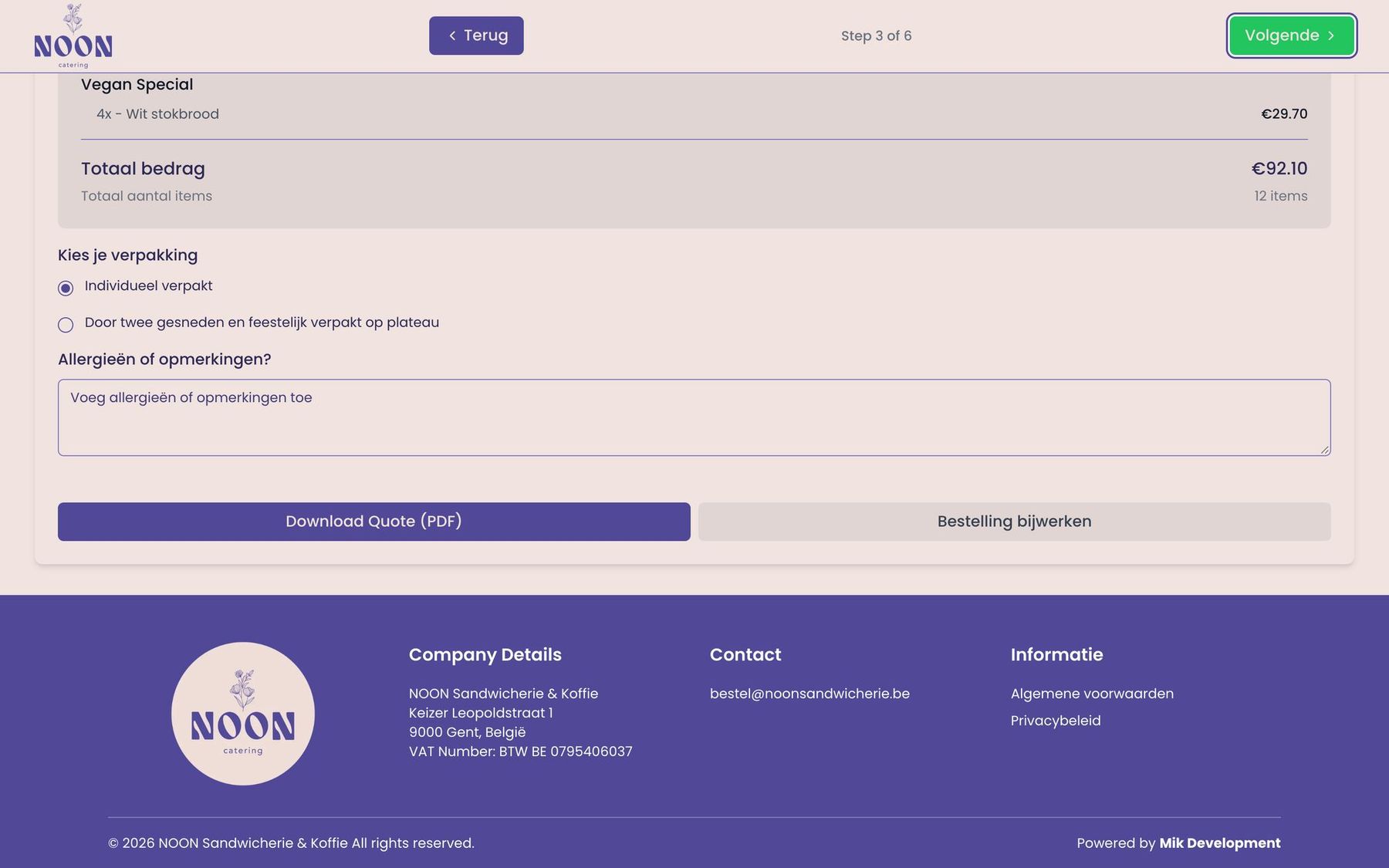1389x868 pixels.
Task: Visit Mik Development link in footer
Action: coord(1219,843)
